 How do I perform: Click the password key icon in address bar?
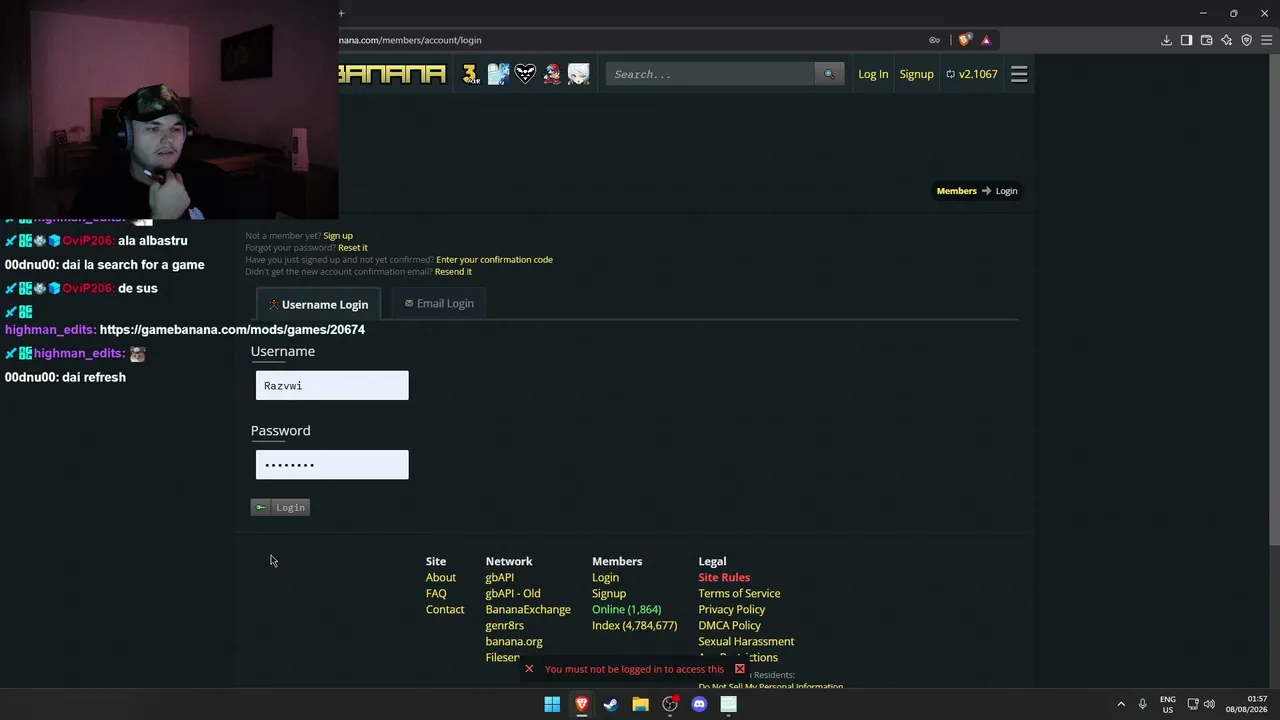click(935, 40)
